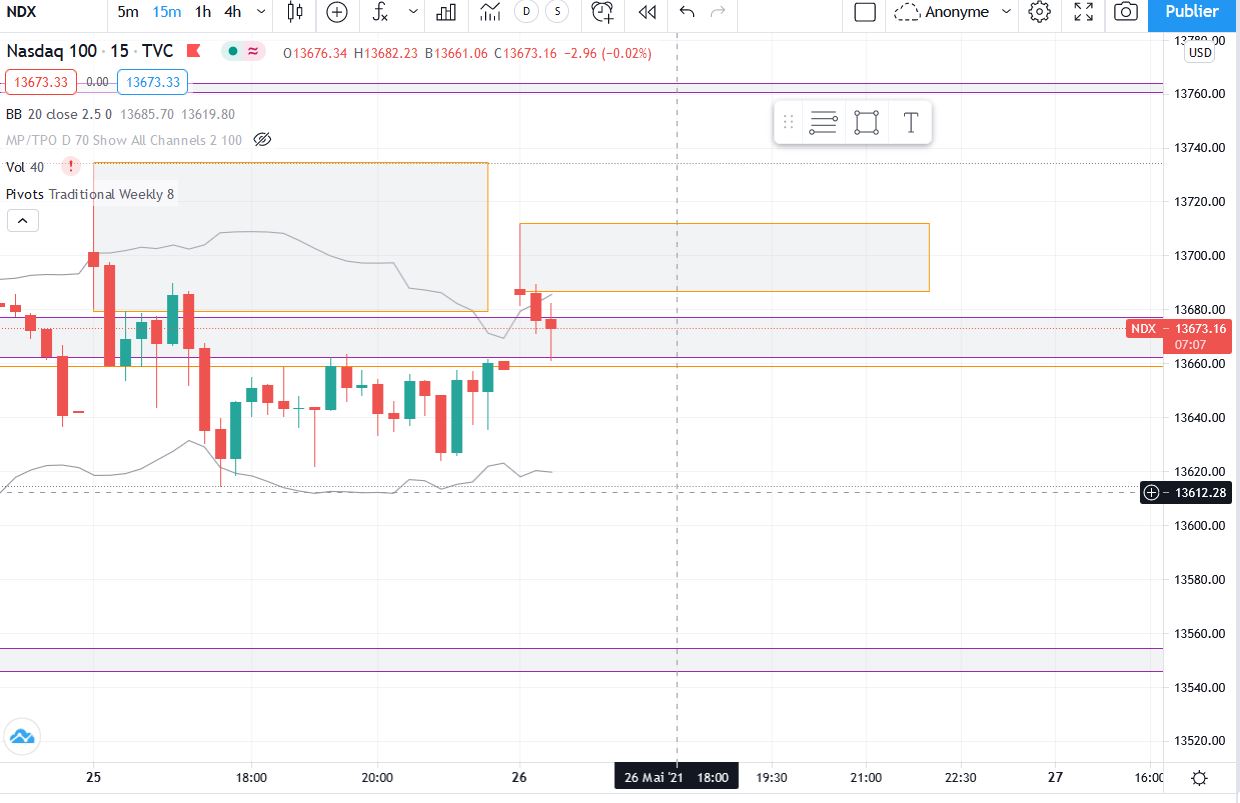Click the TradingView cloud logo
The width and height of the screenshot is (1240, 803).
22,738
